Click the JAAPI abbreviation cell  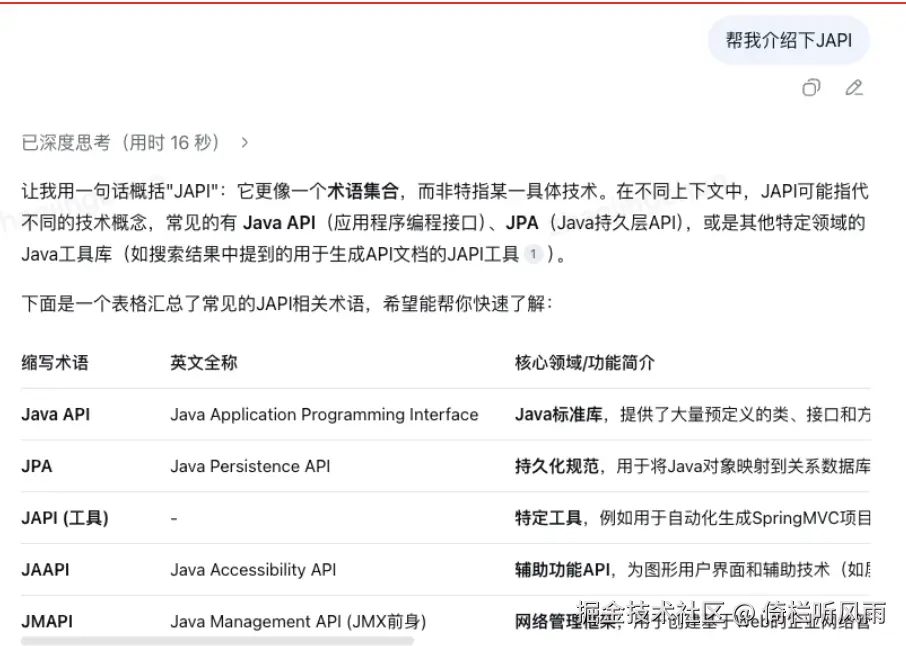click(45, 570)
